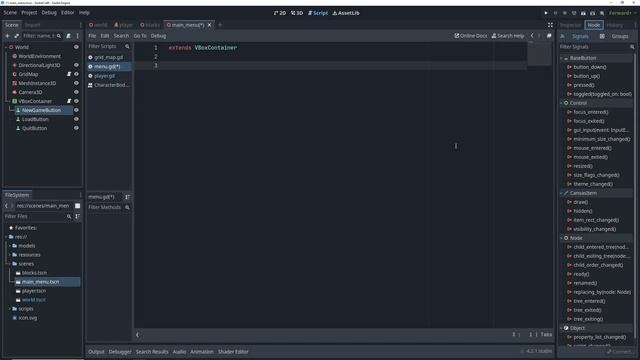640x360 pixels.
Task: Toggle visibility of Camera3D node
Action: tap(76, 92)
